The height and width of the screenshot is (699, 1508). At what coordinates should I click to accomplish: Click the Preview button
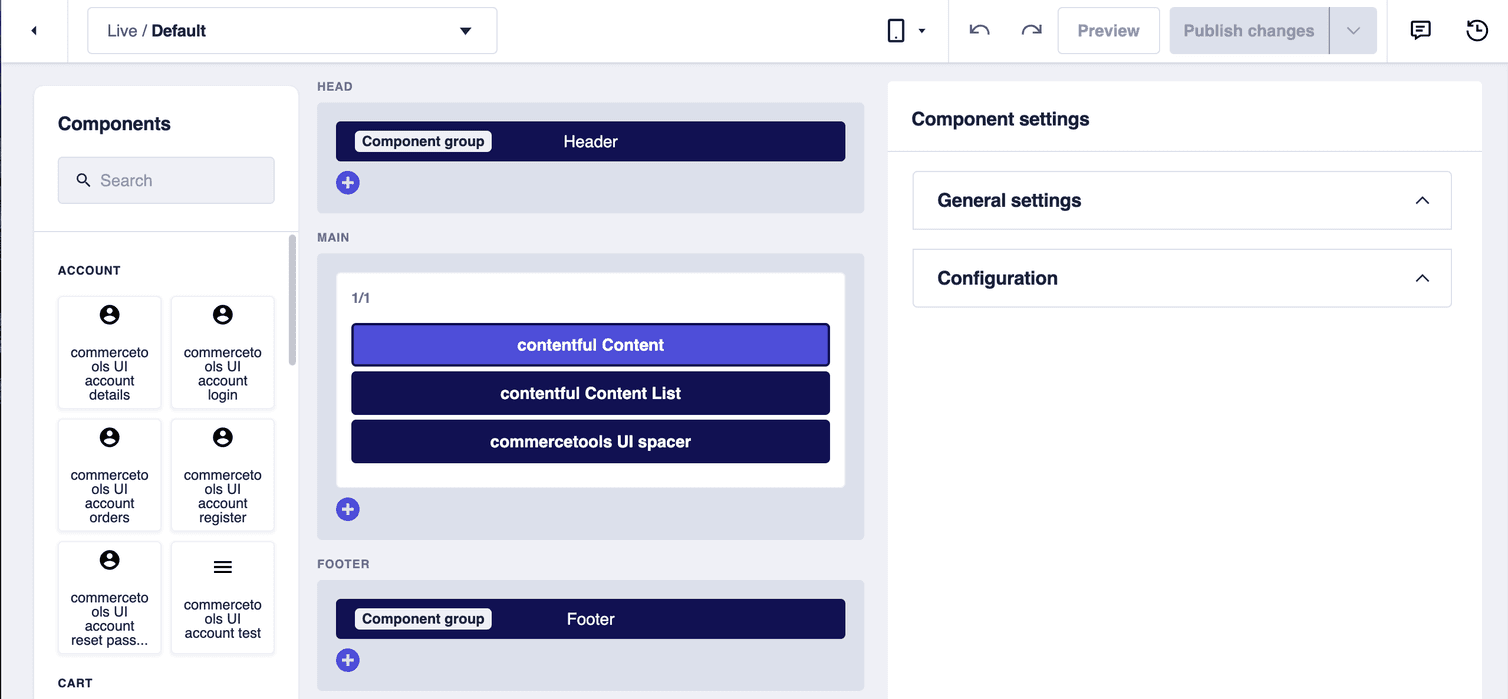click(1108, 30)
